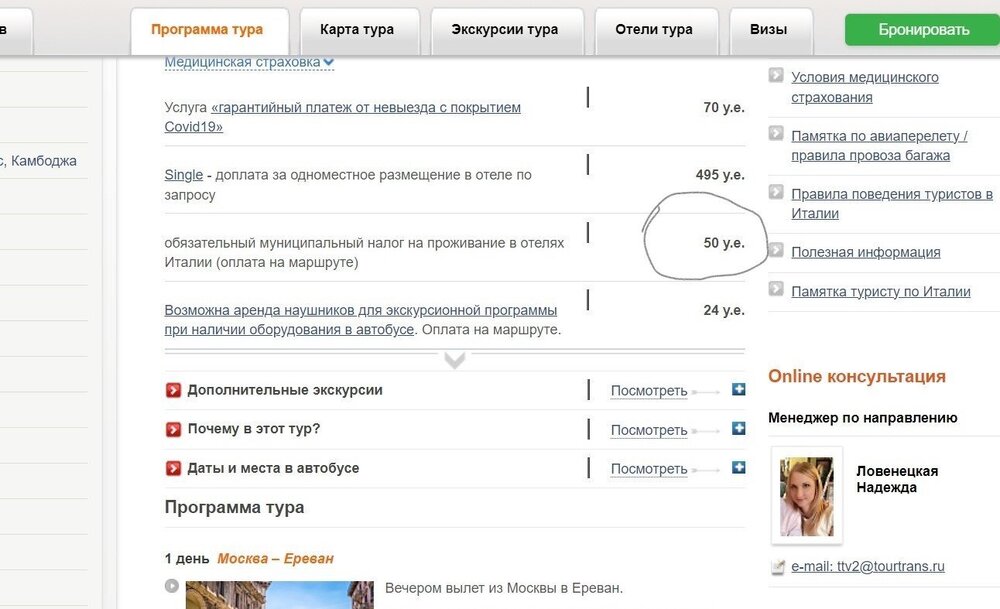Expand Дополнительные экскурсии with the plus icon

[x=739, y=389]
